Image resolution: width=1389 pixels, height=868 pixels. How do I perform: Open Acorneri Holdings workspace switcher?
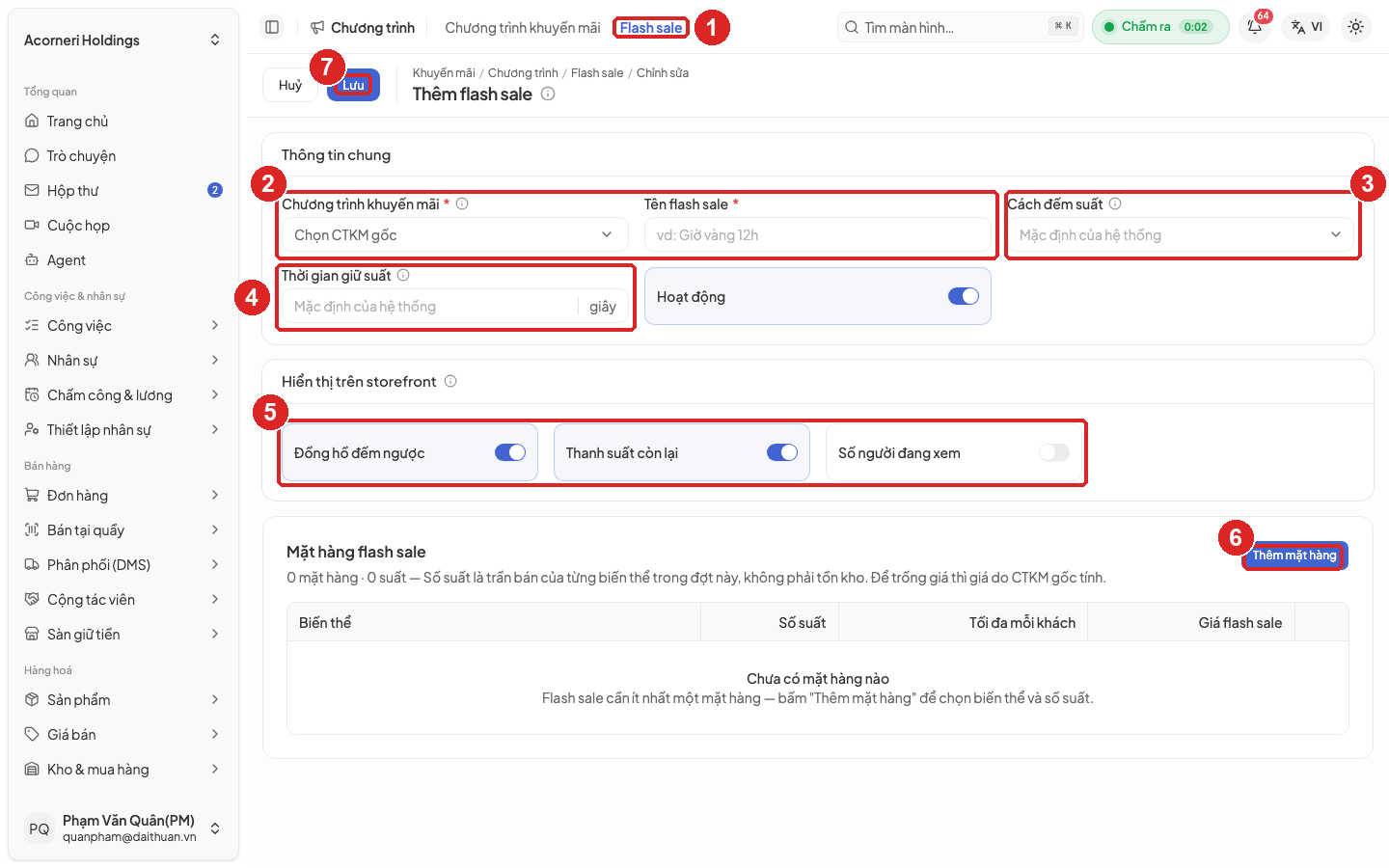coord(123,40)
